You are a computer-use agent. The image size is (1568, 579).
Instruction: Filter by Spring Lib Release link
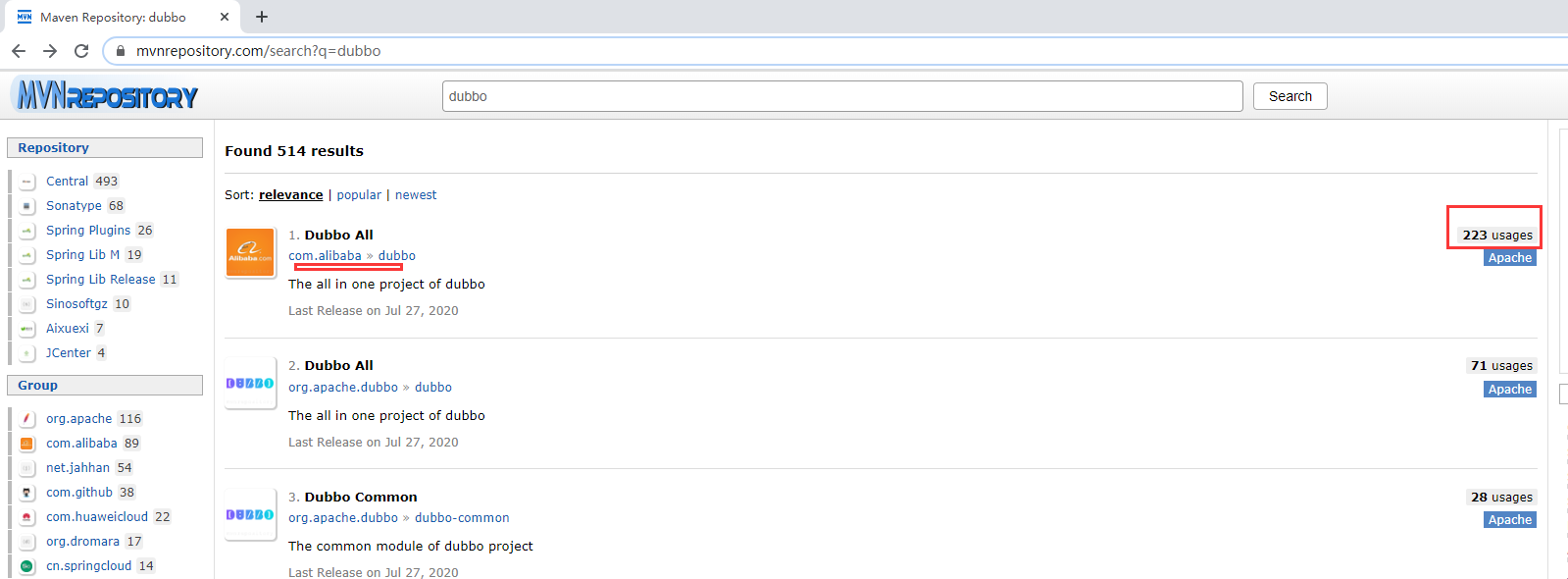coord(101,280)
